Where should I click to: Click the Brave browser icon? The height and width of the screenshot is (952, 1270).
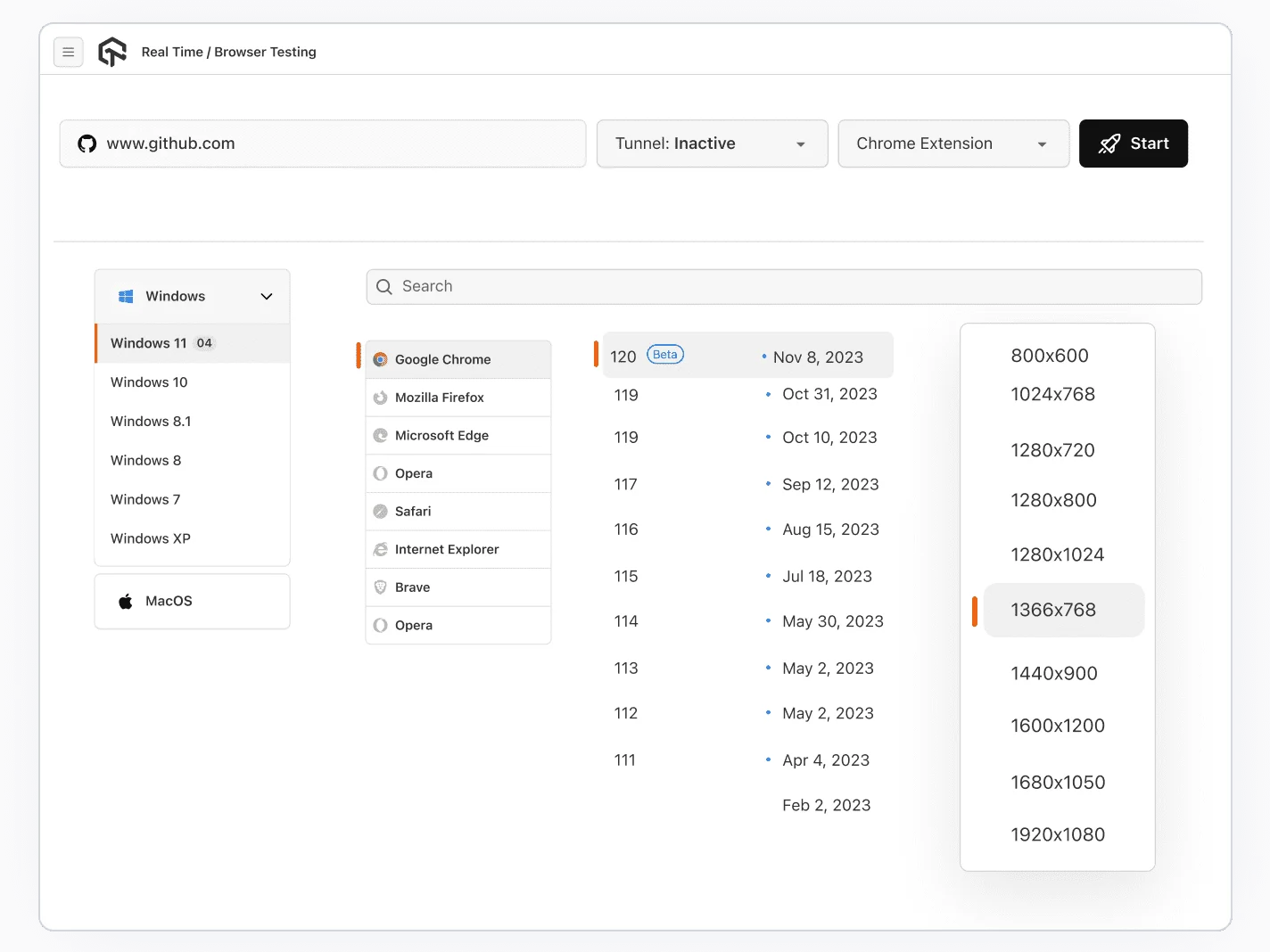pos(381,587)
